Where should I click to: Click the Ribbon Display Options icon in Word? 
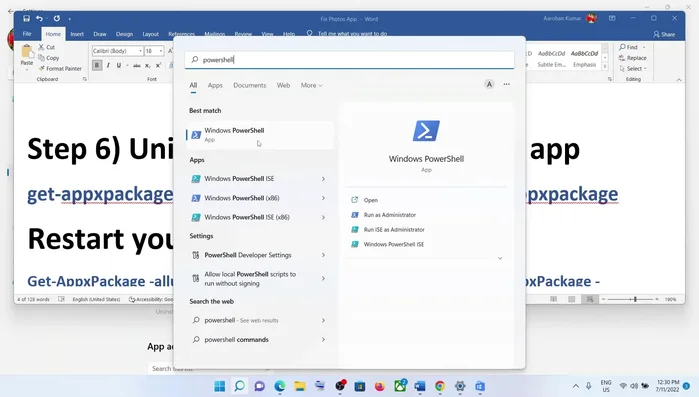[612, 18]
